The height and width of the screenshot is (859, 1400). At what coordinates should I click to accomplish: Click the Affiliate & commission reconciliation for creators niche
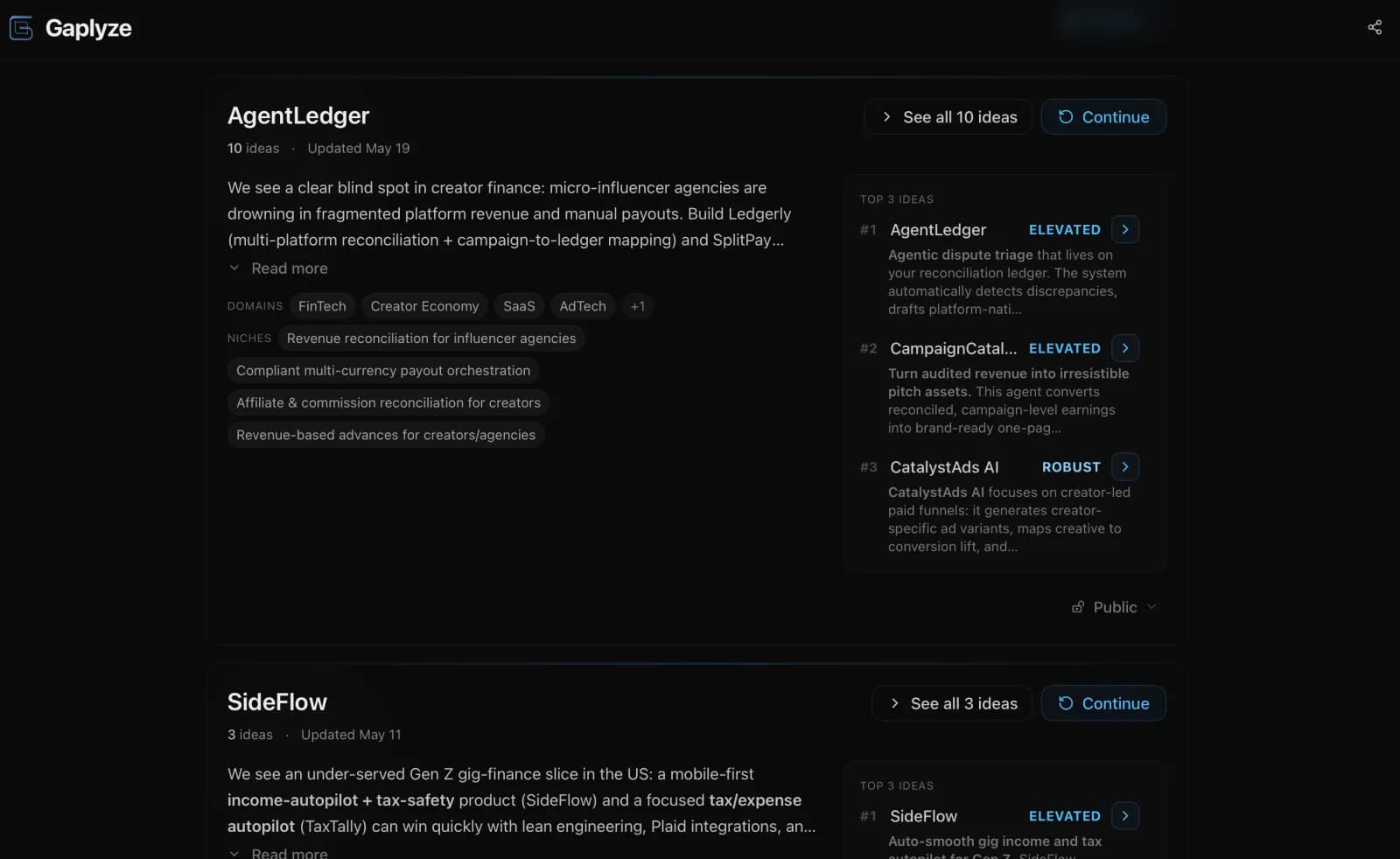tap(388, 403)
